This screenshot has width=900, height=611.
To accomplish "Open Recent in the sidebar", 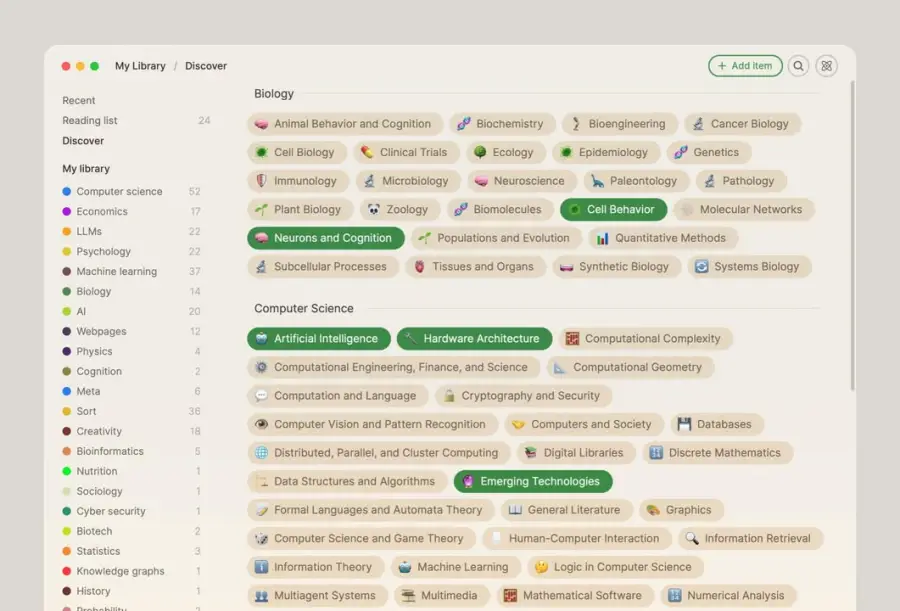I will tap(79, 100).
